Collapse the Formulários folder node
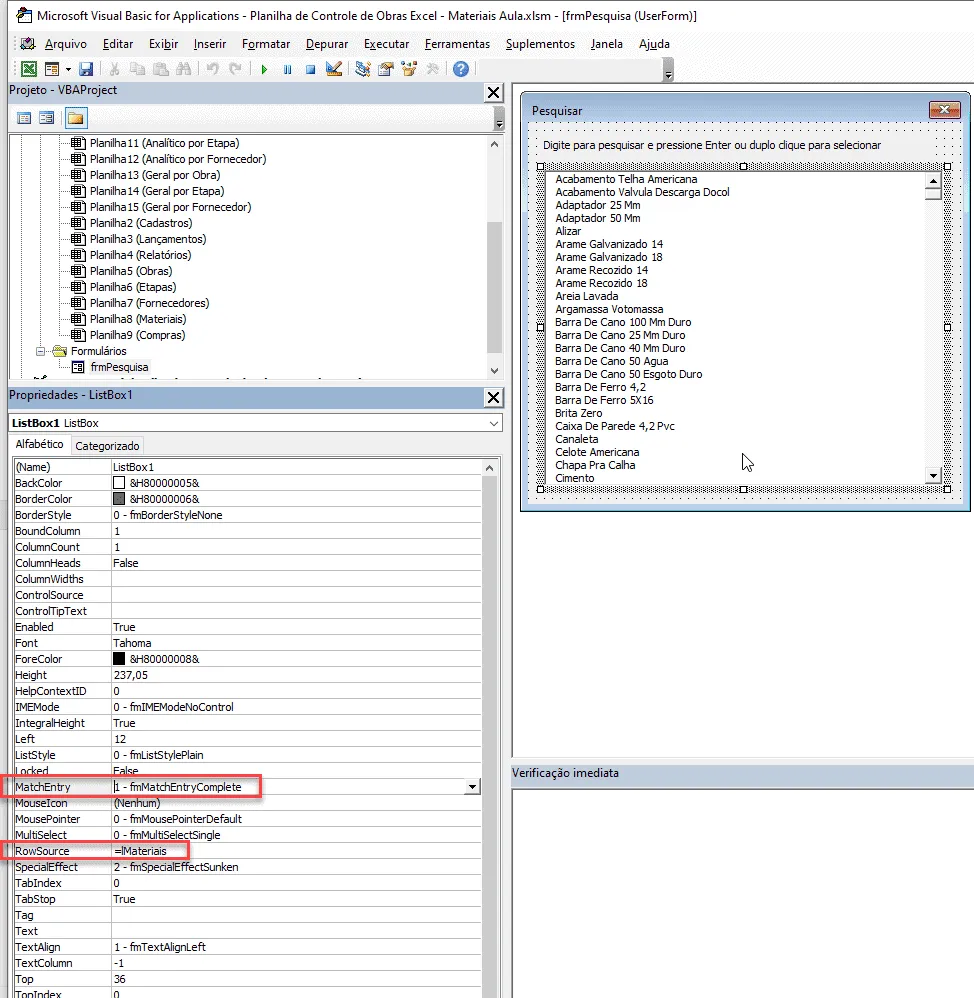The image size is (974, 998). [x=41, y=351]
